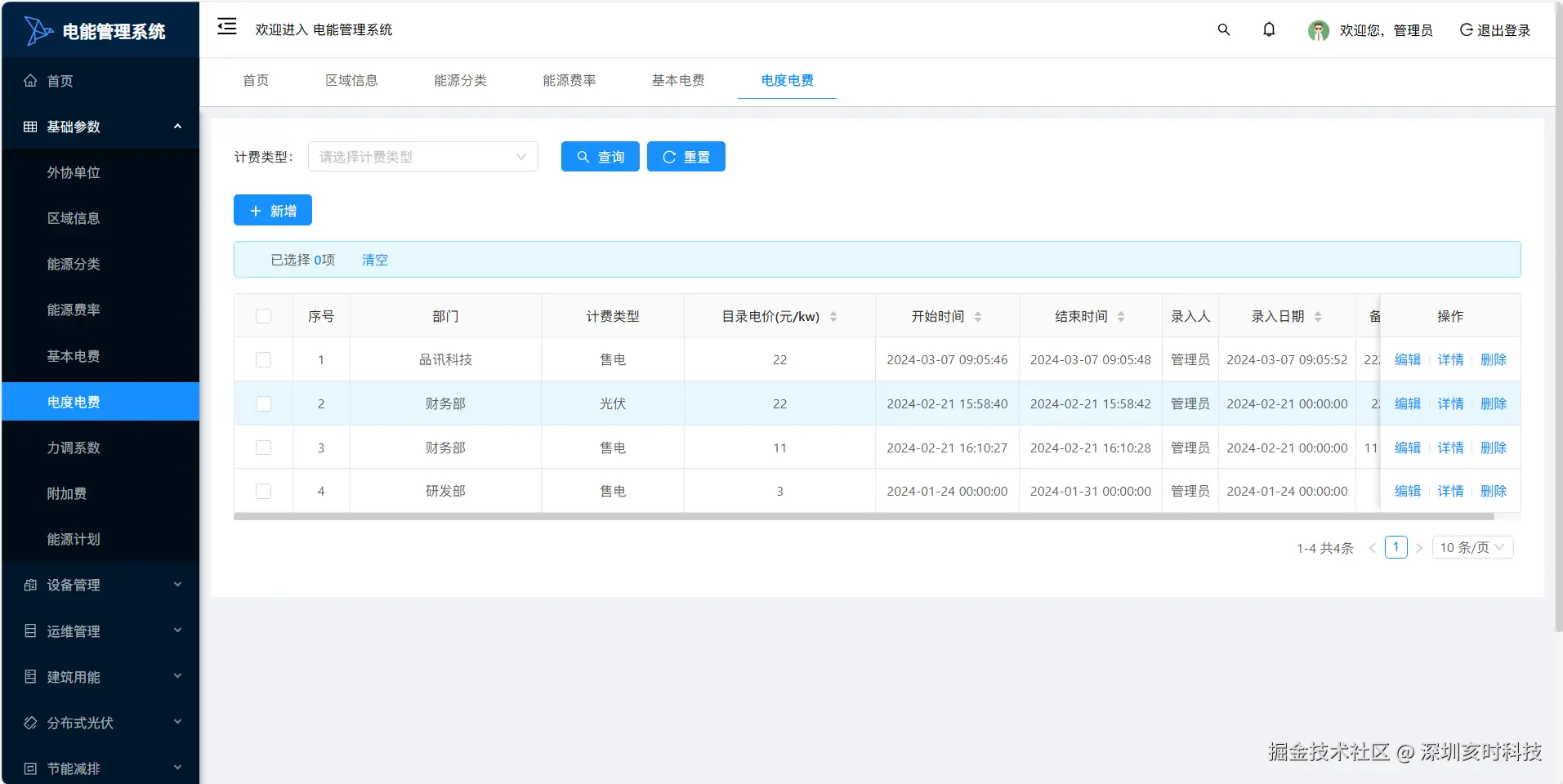Click the 清空 clear selection link
The height and width of the screenshot is (784, 1563).
pyautogui.click(x=375, y=260)
